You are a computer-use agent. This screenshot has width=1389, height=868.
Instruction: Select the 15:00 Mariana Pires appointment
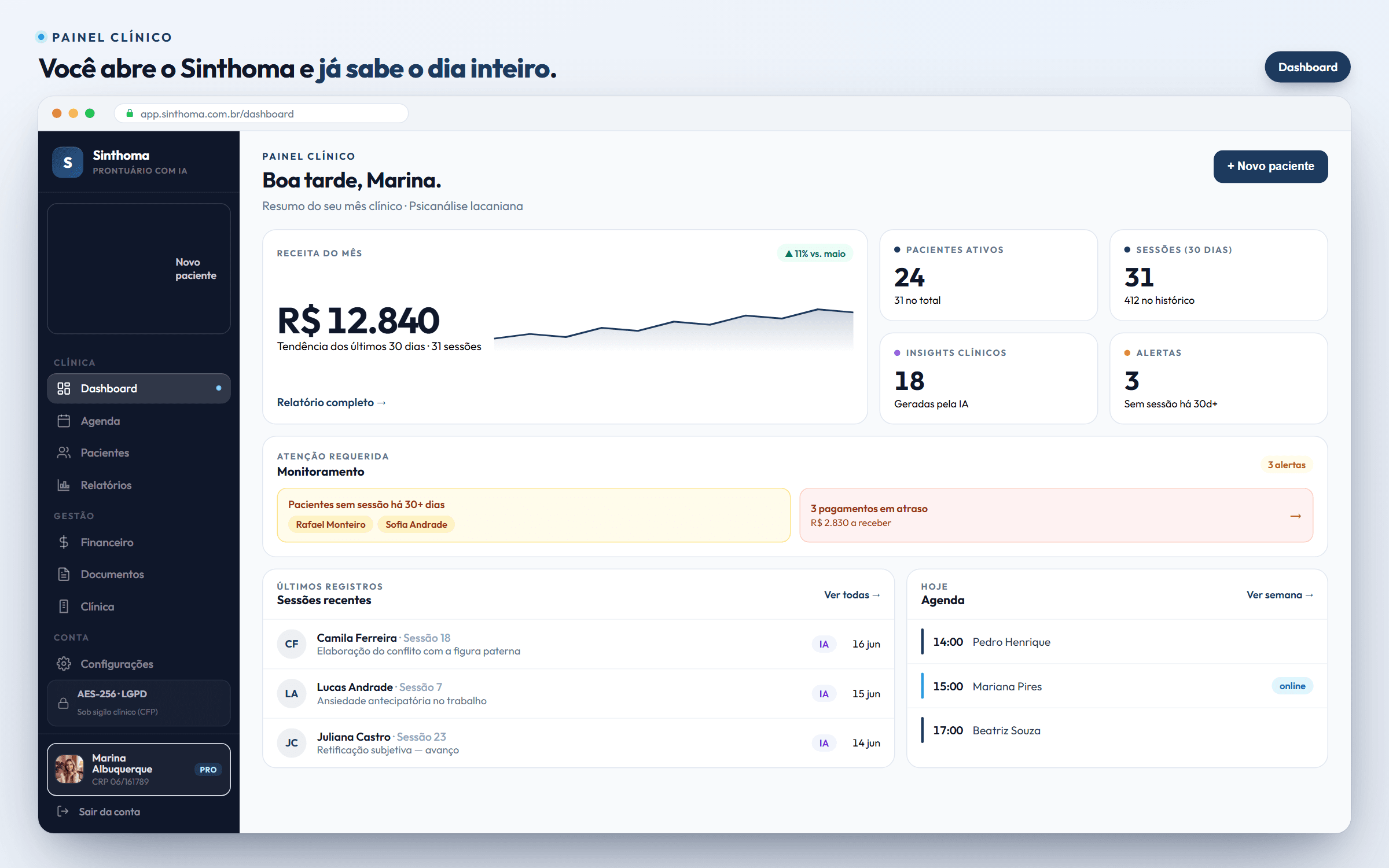(x=1117, y=686)
